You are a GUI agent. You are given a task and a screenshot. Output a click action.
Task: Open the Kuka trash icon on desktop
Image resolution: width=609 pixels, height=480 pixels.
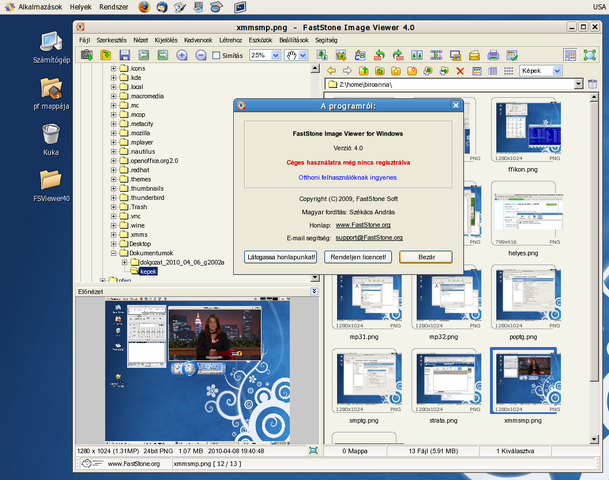click(x=51, y=133)
